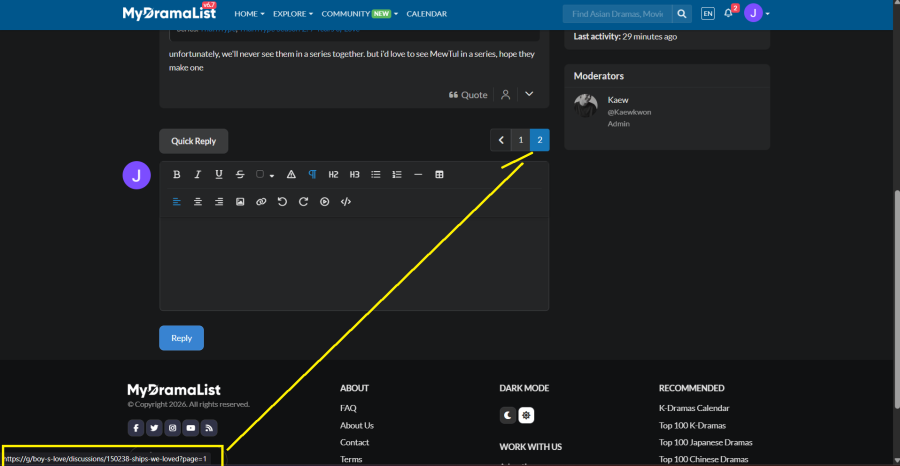Screen dimensions: 900x466
Task: Align text to the left
Action: coord(177,201)
